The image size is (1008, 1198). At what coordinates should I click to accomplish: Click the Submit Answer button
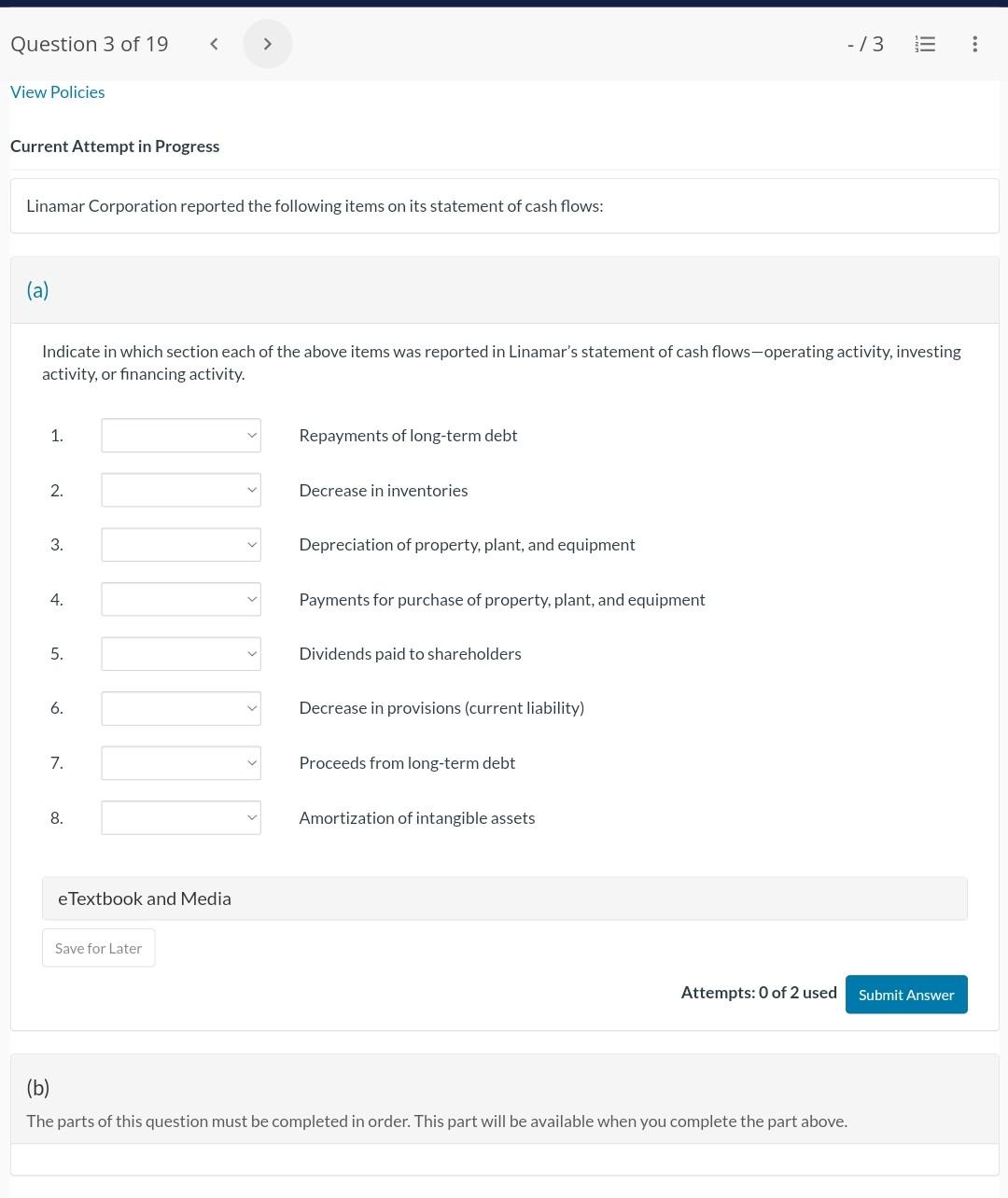906,994
